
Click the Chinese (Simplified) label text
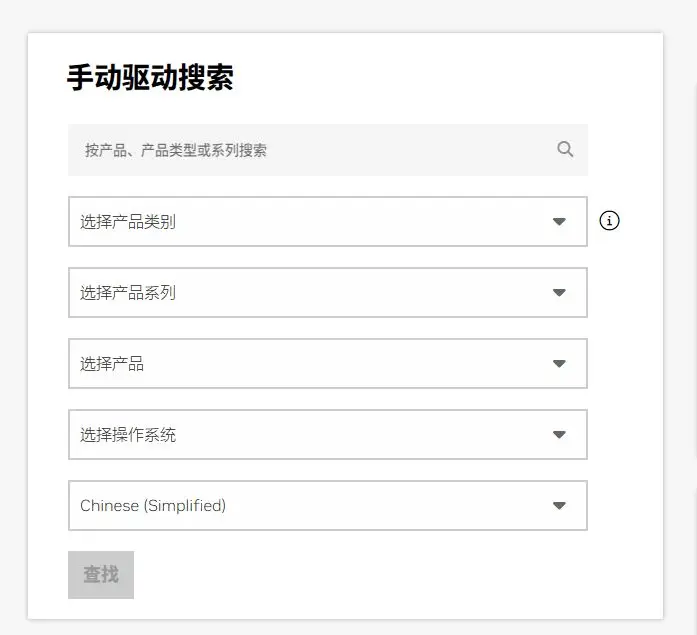153,506
